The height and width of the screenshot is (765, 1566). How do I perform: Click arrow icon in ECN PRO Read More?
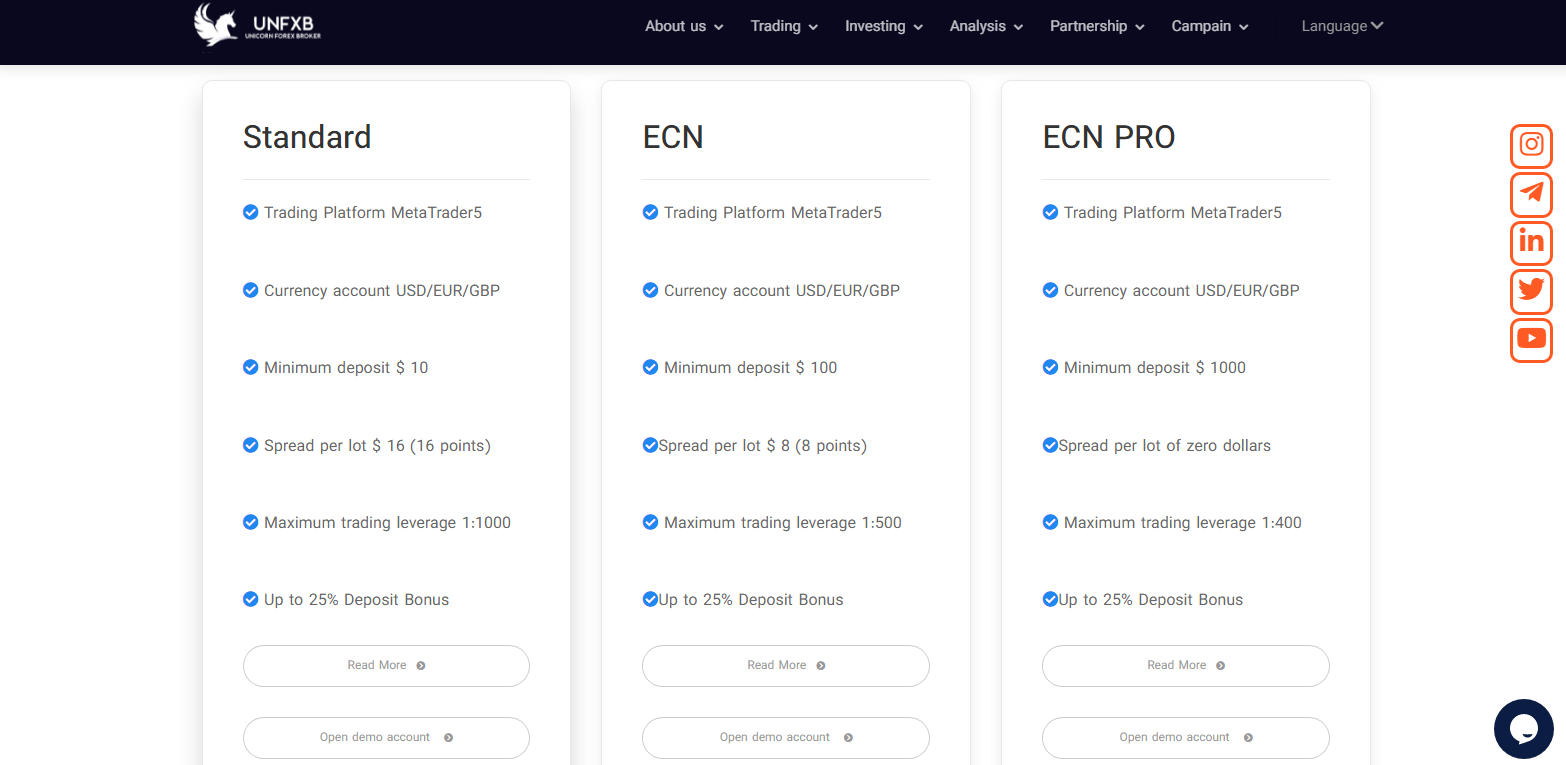point(1220,666)
